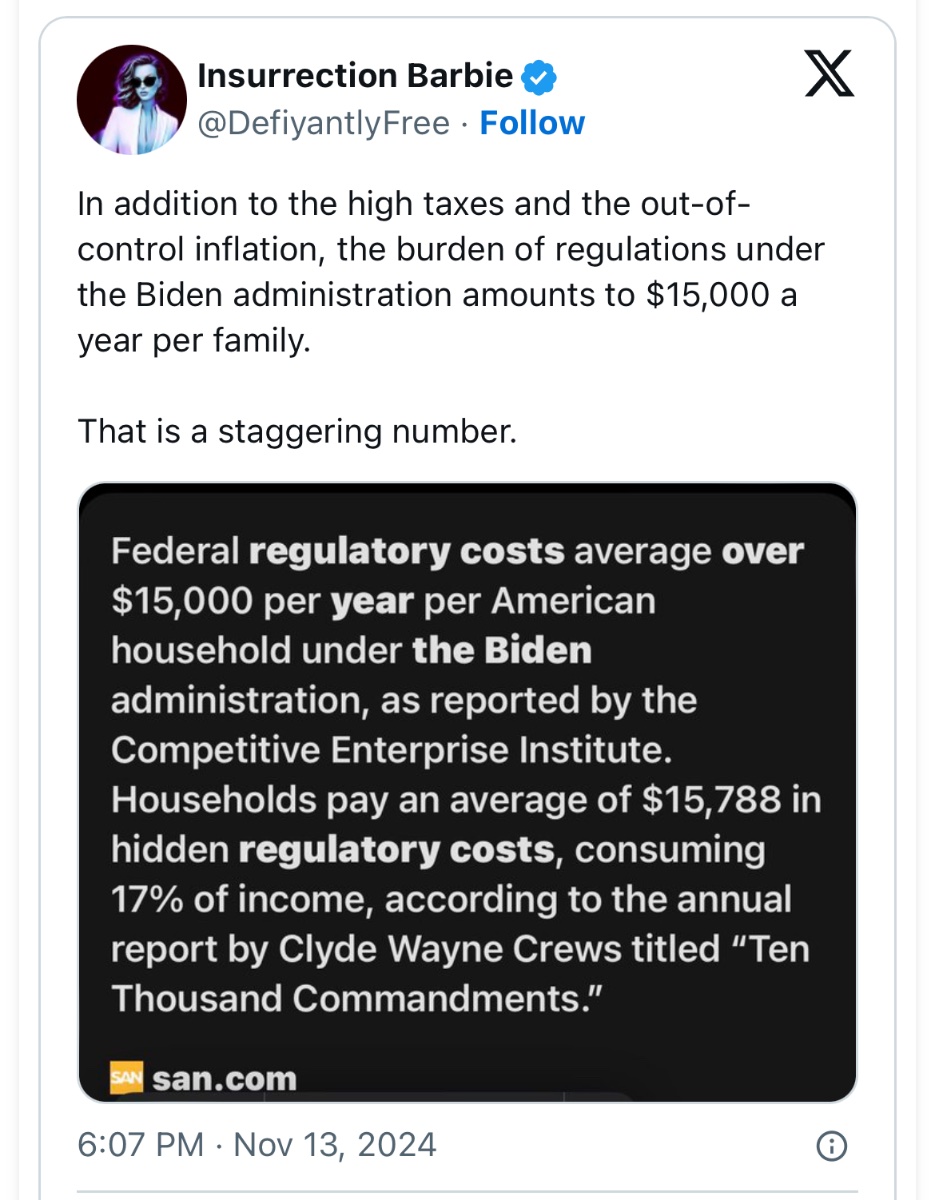Open the tweet info icon near the timestamp
The height and width of the screenshot is (1200, 935).
pyautogui.click(x=831, y=1146)
